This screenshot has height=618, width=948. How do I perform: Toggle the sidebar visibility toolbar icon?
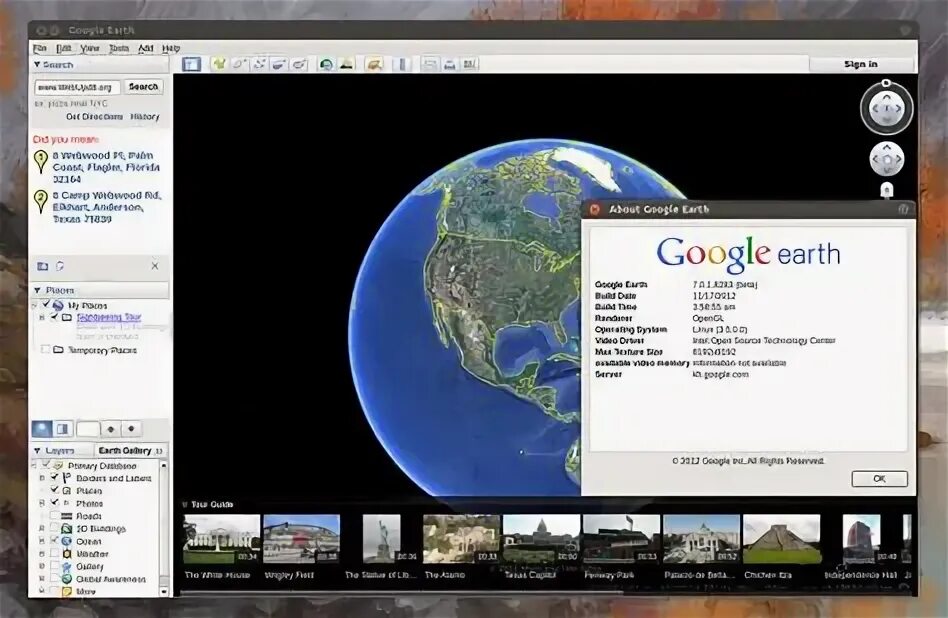pos(192,64)
